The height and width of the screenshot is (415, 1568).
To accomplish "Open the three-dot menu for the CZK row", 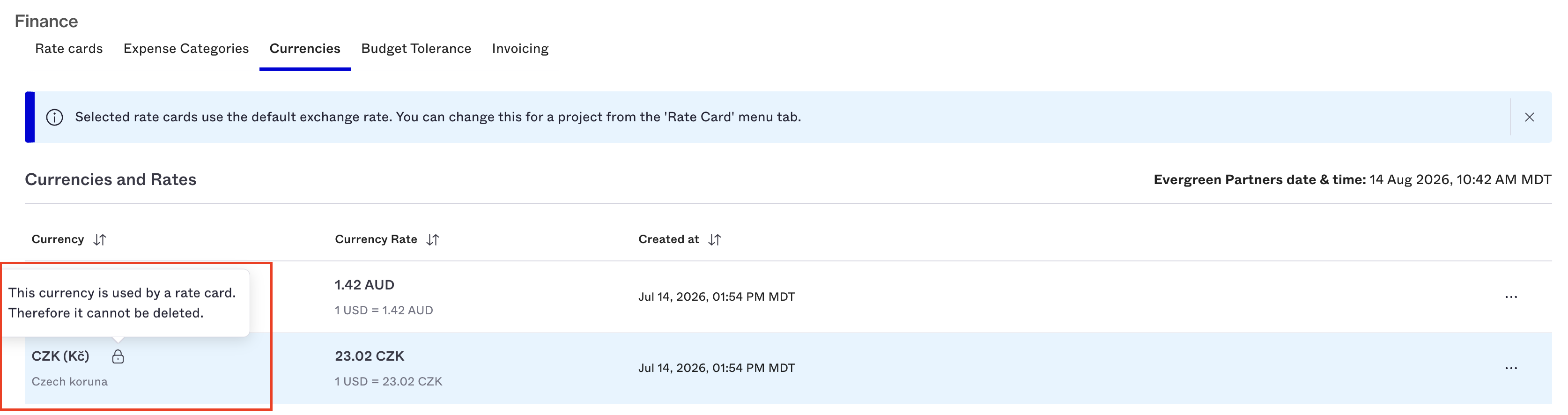I will tap(1511, 368).
